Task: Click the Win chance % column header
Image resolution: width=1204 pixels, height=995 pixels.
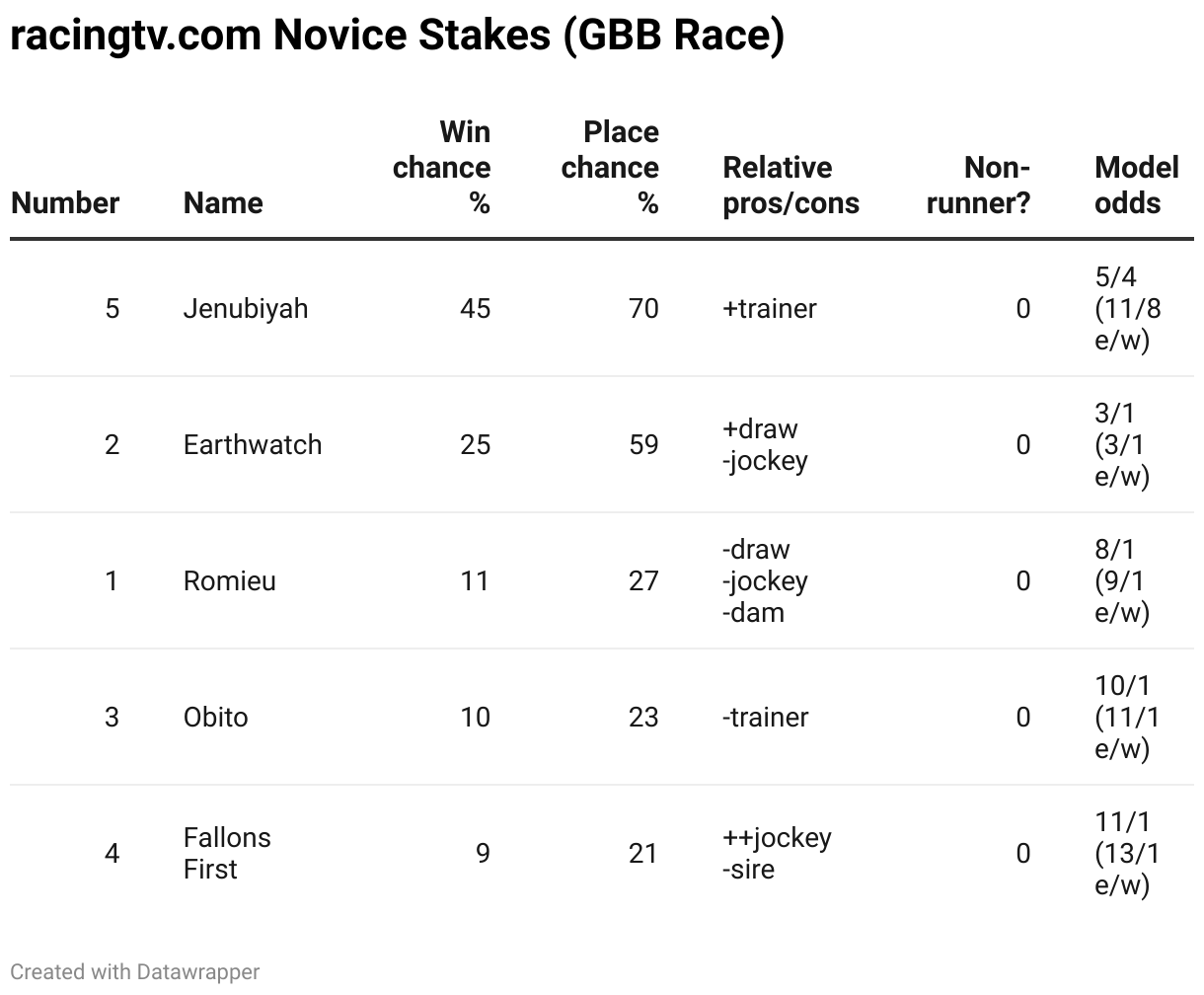Action: point(441,167)
